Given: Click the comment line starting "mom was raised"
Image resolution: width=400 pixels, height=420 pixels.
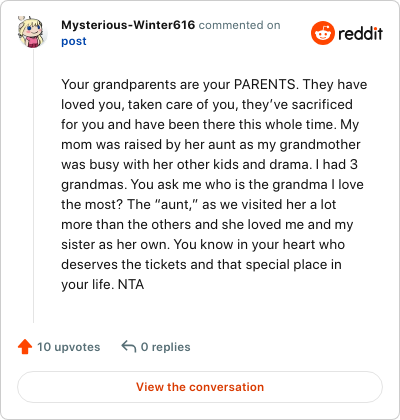Looking at the screenshot, I should (x=211, y=145).
